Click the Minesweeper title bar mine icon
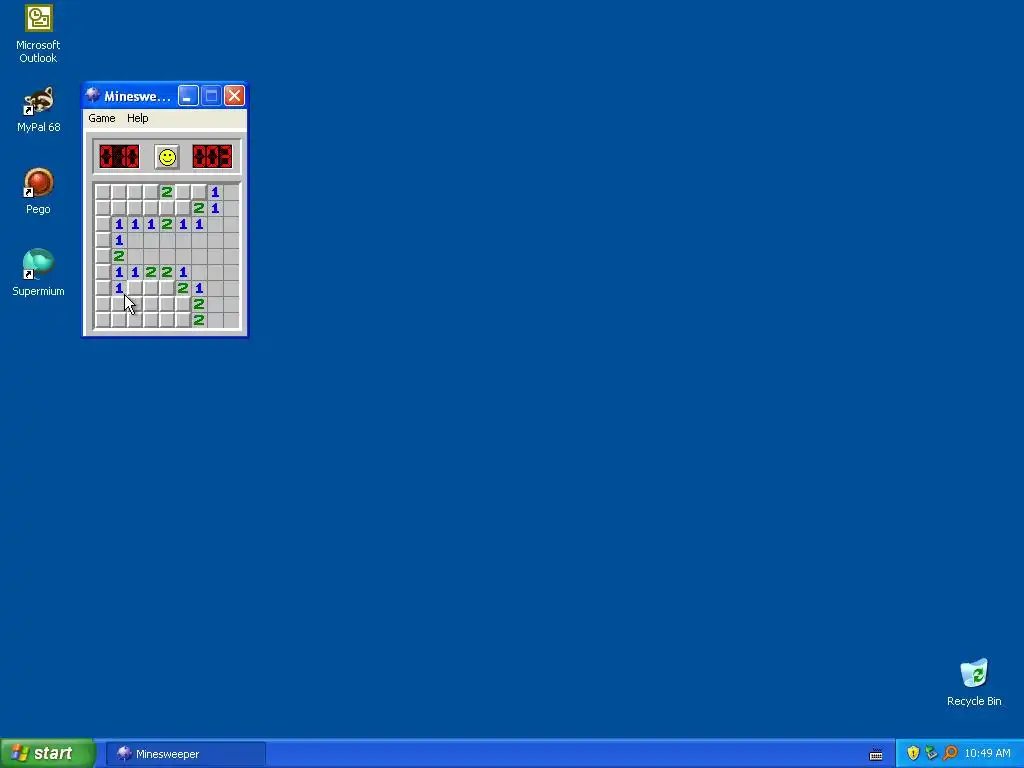Image resolution: width=1024 pixels, height=768 pixels. [x=93, y=96]
